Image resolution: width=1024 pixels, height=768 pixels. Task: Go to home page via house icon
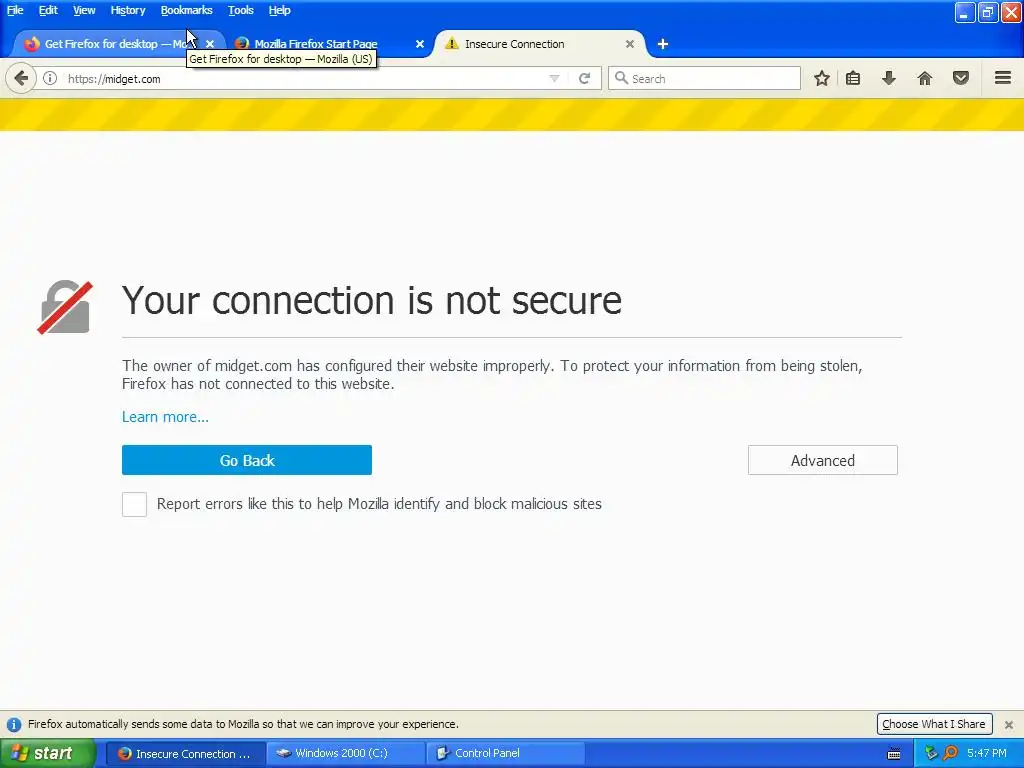point(925,78)
